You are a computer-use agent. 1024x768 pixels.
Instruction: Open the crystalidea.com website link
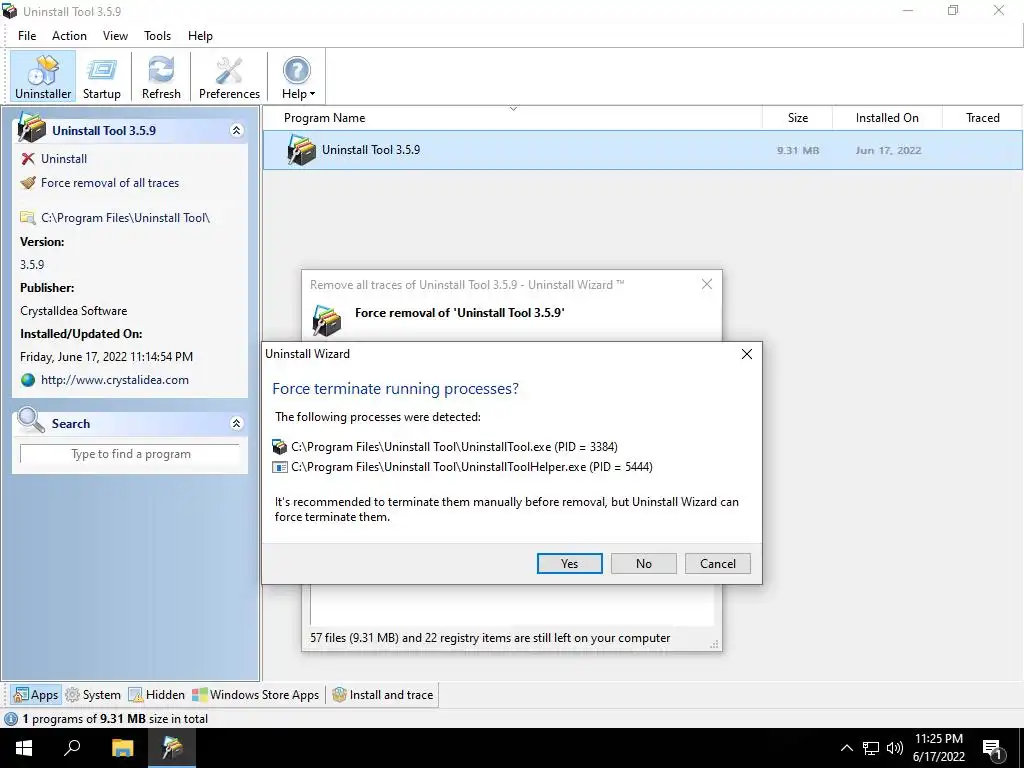pyautogui.click(x=105, y=380)
